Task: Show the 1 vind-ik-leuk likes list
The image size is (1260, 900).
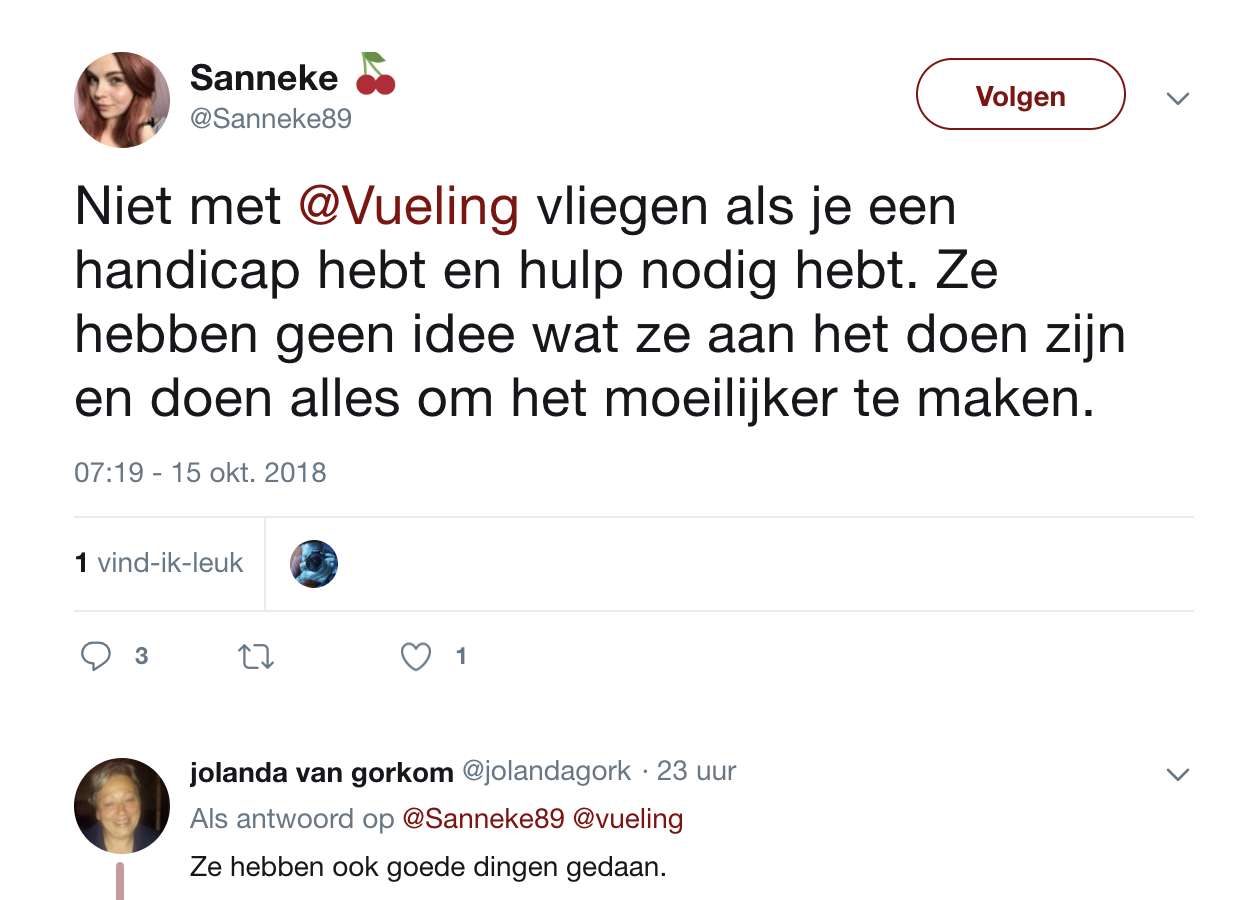Action: (159, 563)
